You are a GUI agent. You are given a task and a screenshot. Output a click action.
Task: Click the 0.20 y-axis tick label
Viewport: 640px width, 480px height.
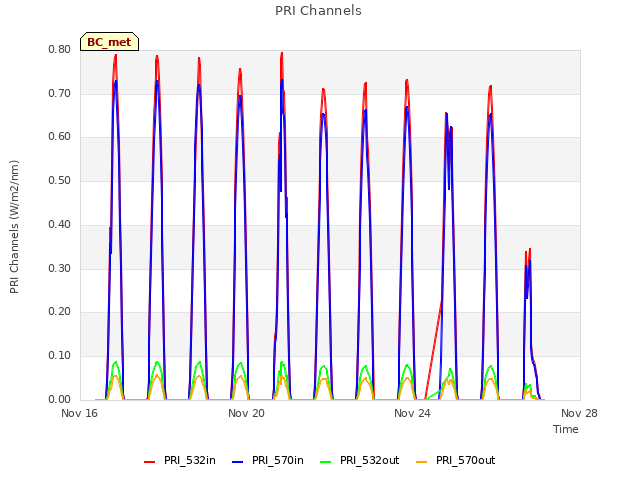pos(60,312)
